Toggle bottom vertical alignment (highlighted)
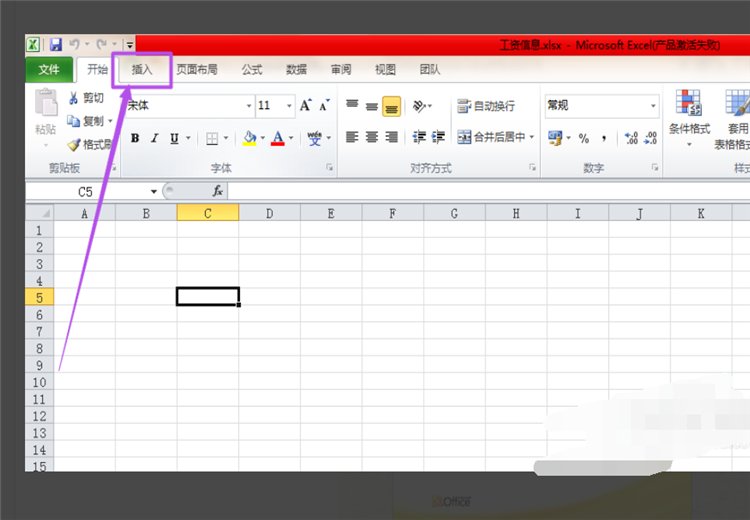Screen dimensions: 750x520 coord(391,106)
